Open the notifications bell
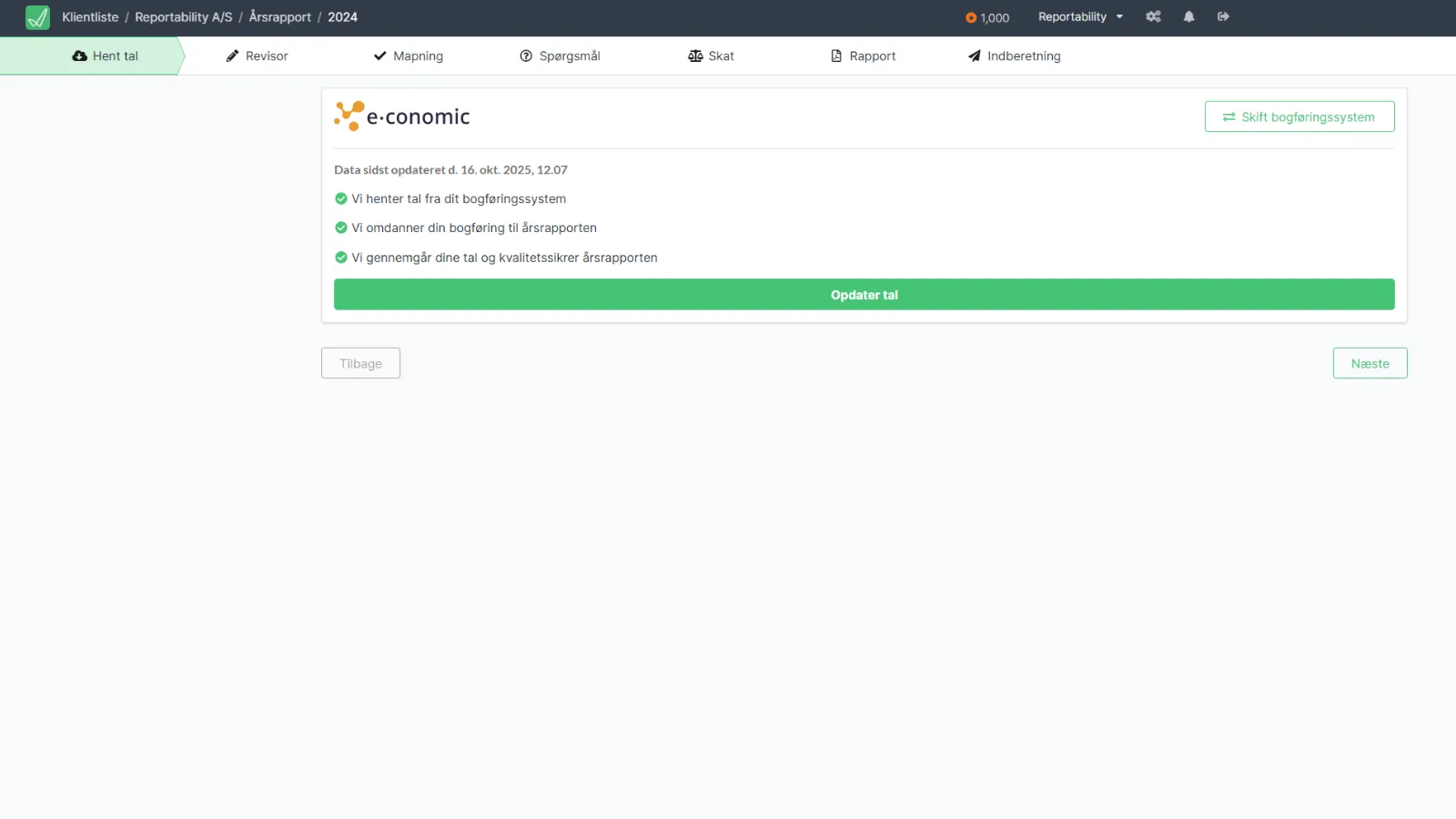The height and width of the screenshot is (819, 1456). (1188, 16)
